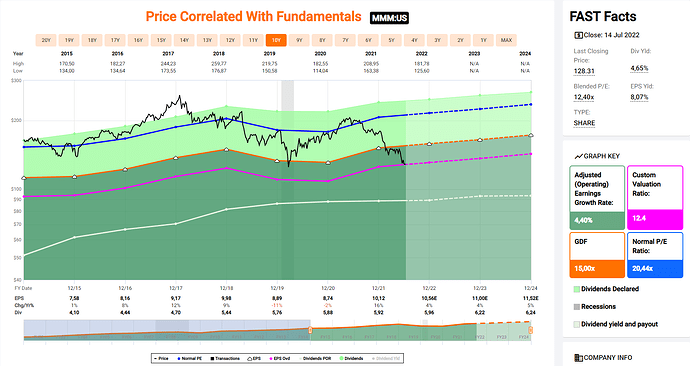Switch chart to 18Y range

coord(92,40)
